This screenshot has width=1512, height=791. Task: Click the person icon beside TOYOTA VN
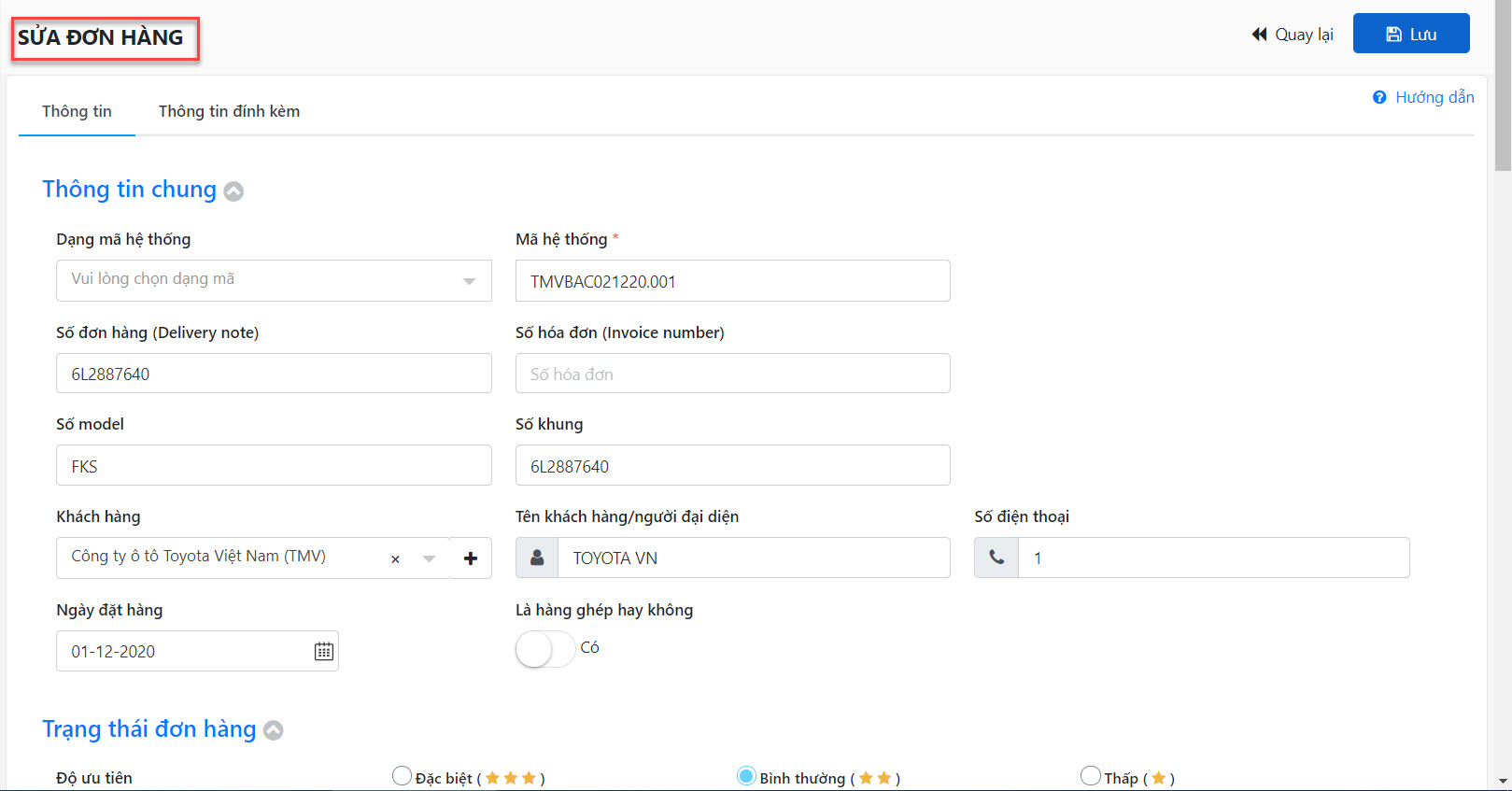click(537, 558)
